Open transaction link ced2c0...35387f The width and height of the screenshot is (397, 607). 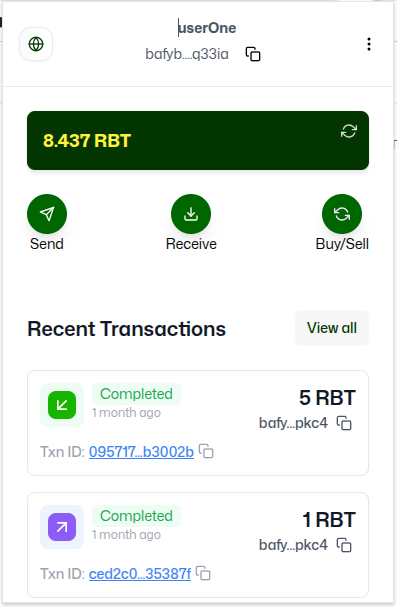tap(140, 574)
